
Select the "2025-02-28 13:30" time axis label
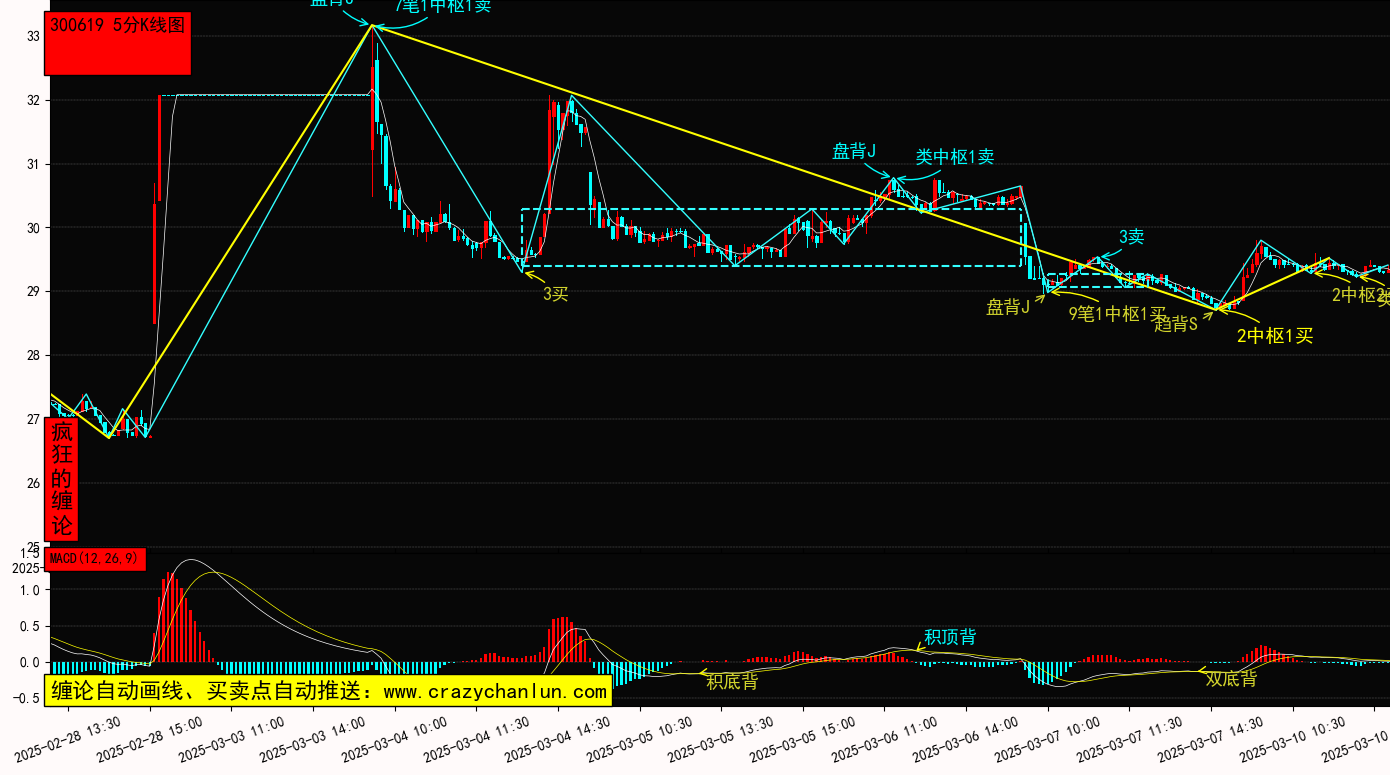[69, 739]
